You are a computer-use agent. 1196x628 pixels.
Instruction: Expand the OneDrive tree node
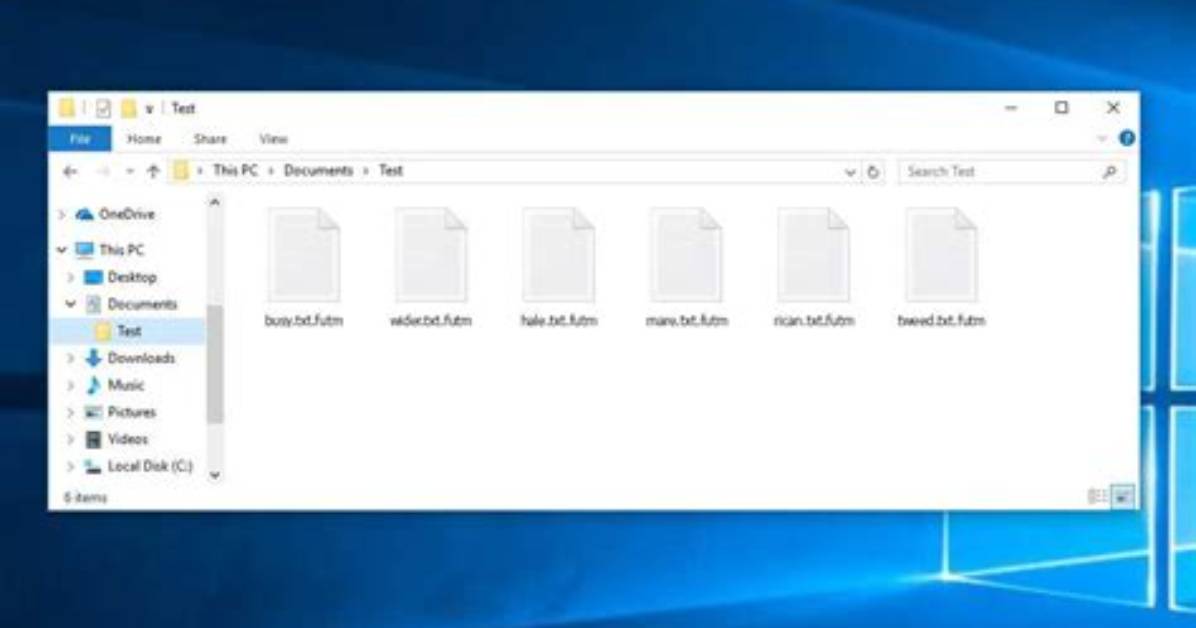62,214
